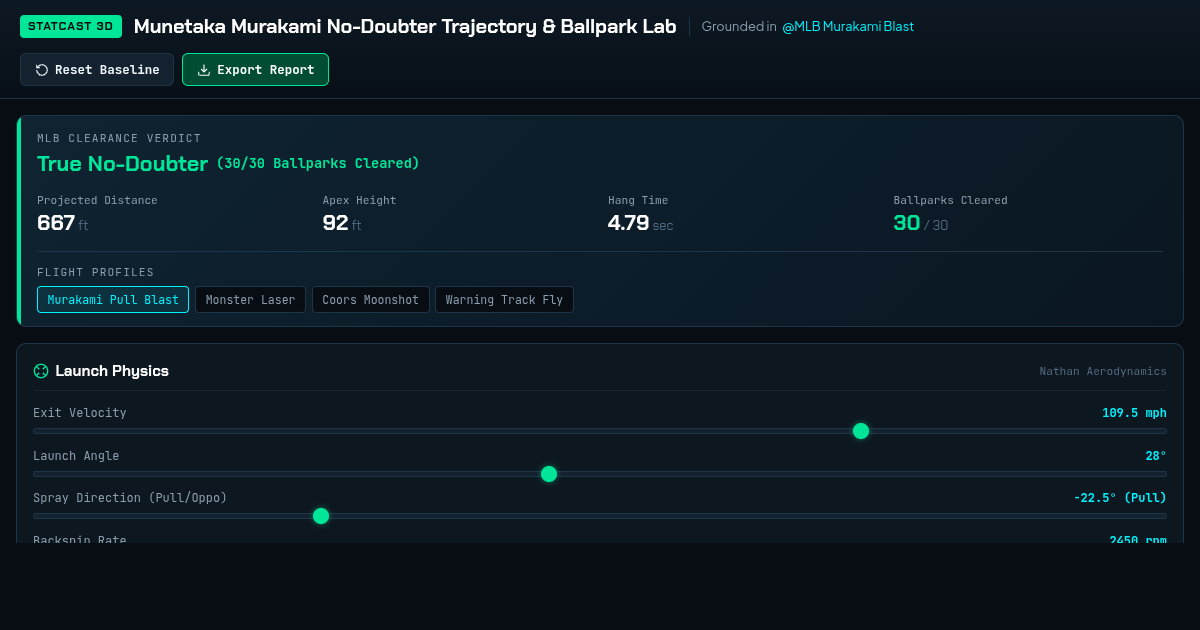Click the Export Report button

(x=255, y=70)
